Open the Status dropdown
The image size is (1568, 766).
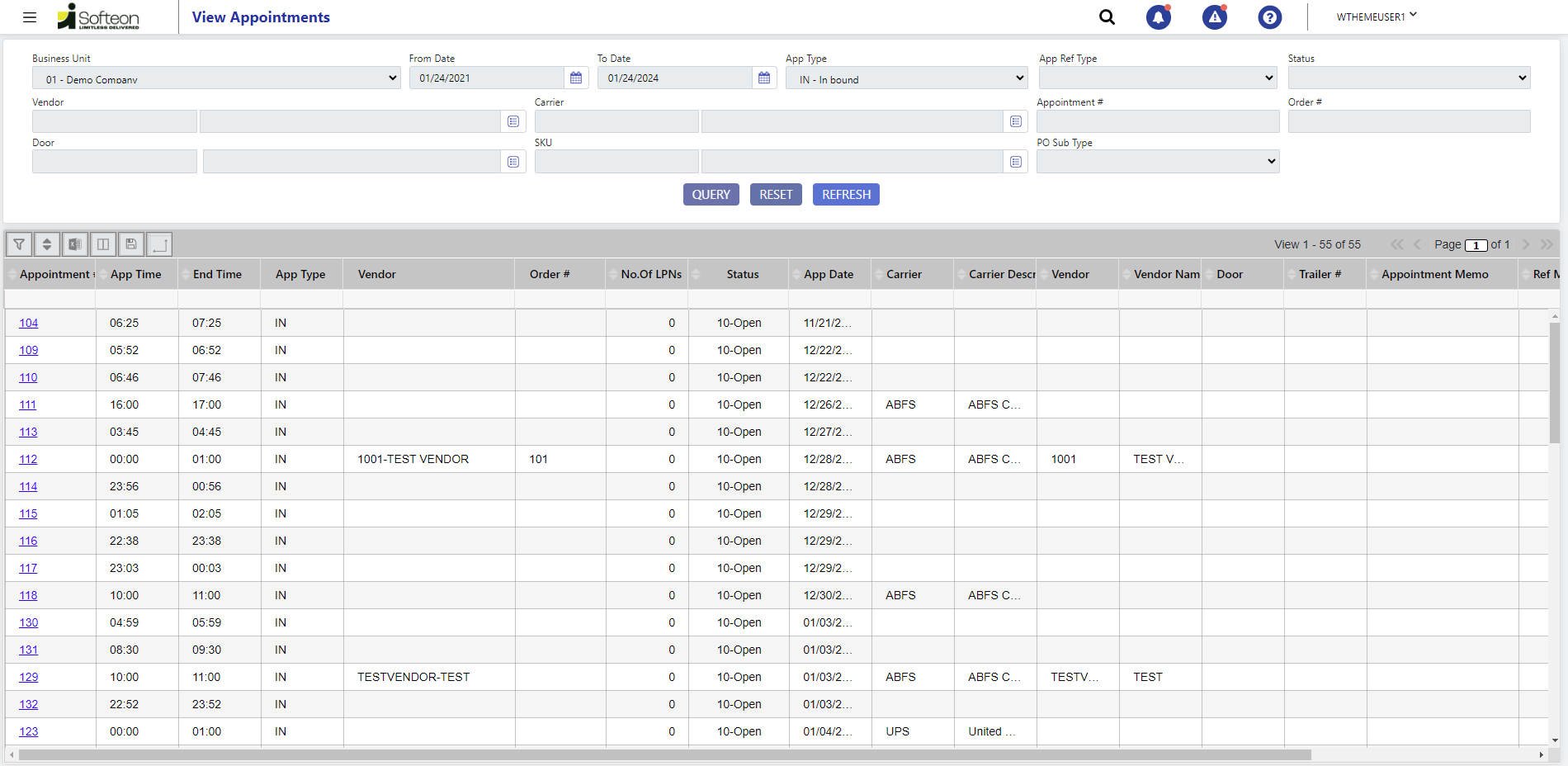point(1408,78)
